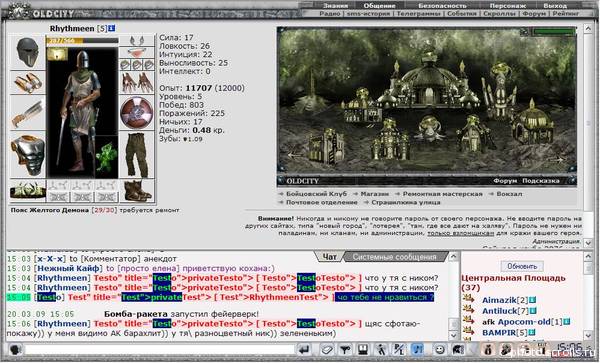Go to the Вокзал location
This screenshot has height=363, width=600.
coord(509,194)
